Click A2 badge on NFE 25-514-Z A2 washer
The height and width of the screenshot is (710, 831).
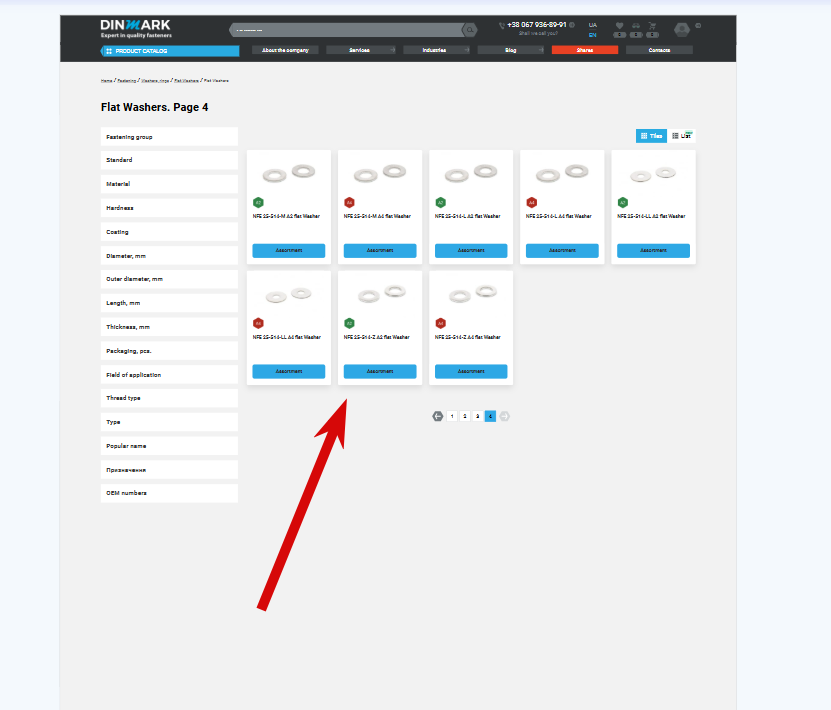click(349, 323)
